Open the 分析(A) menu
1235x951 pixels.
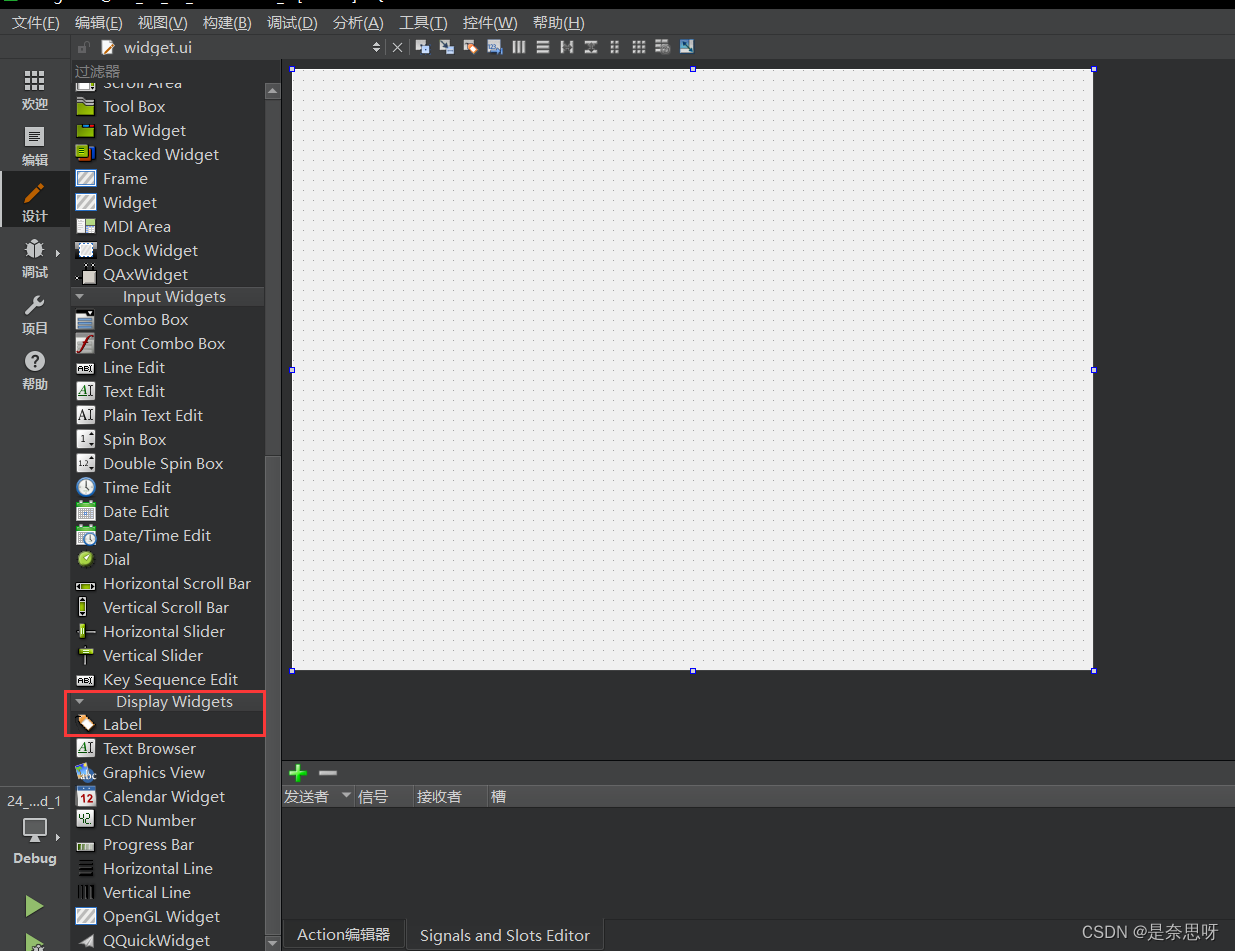coord(358,22)
